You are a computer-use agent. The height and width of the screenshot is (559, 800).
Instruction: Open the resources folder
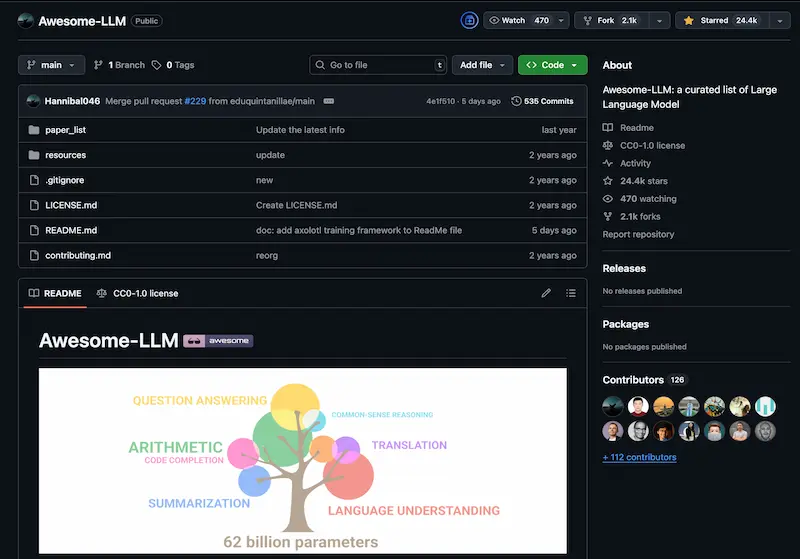click(65, 155)
